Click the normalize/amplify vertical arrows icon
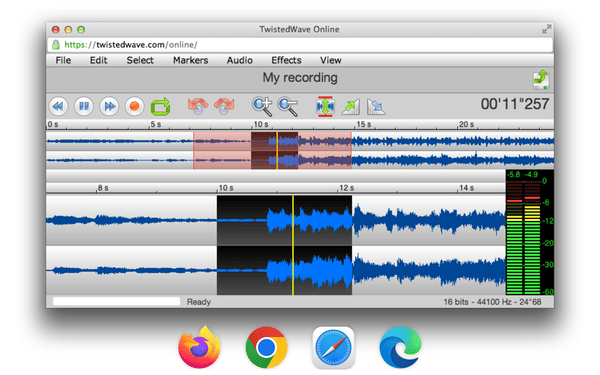The height and width of the screenshot is (375, 600). point(325,106)
